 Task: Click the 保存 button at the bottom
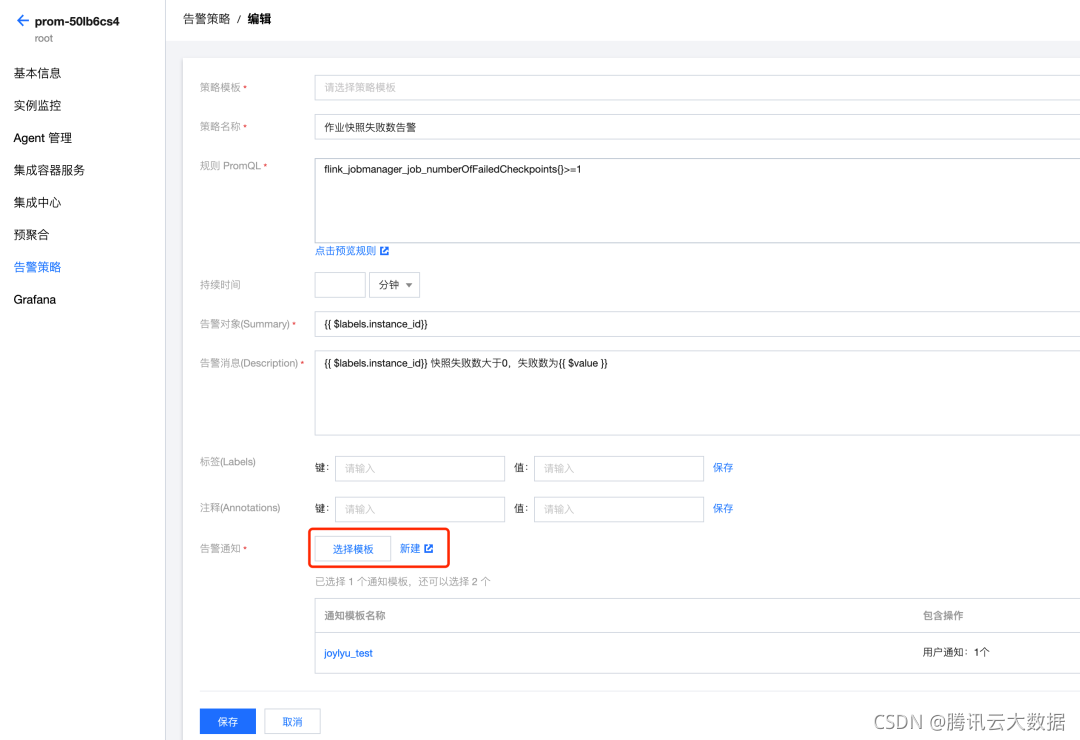[227, 720]
